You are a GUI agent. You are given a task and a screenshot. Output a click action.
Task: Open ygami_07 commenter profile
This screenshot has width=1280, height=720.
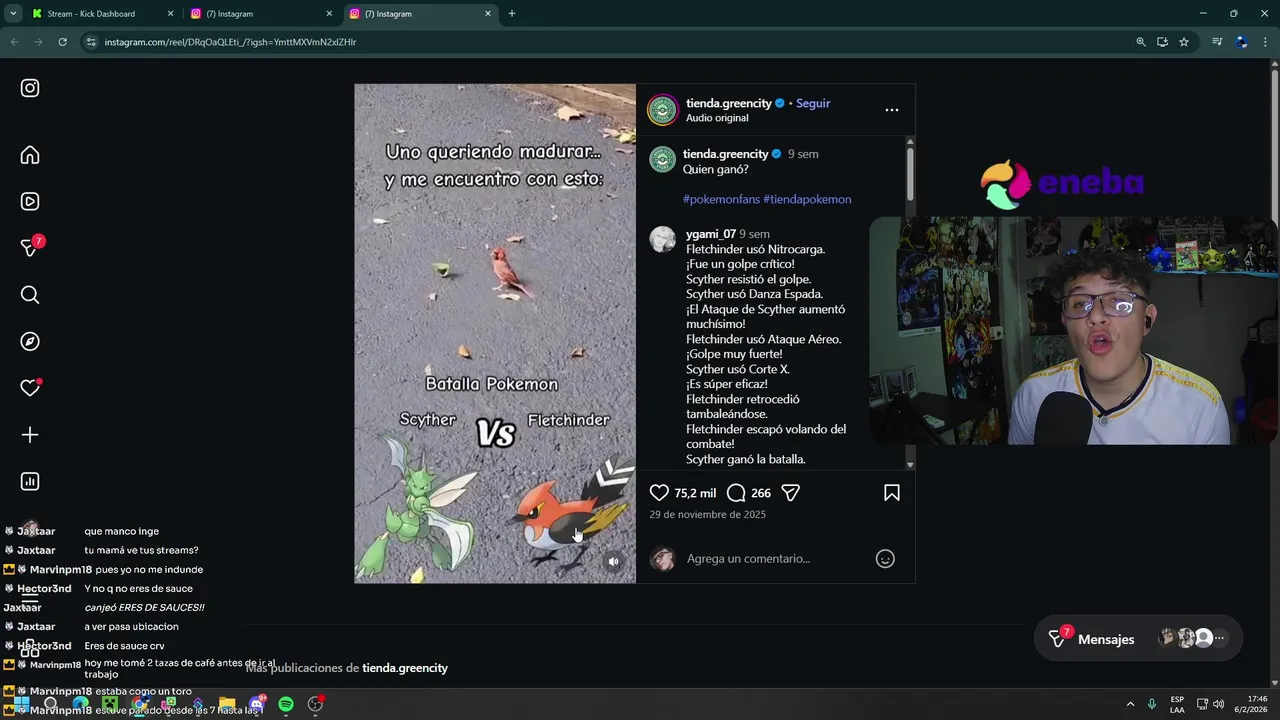711,234
